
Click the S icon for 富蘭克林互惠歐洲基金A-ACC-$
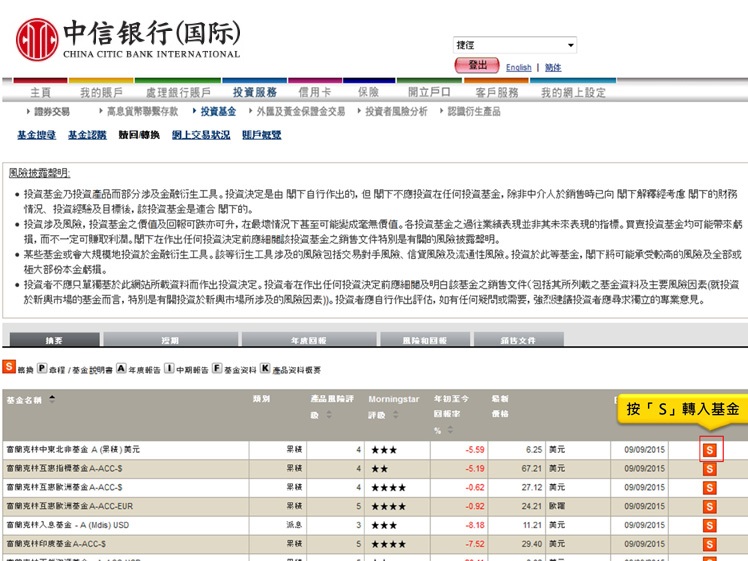coord(710,488)
